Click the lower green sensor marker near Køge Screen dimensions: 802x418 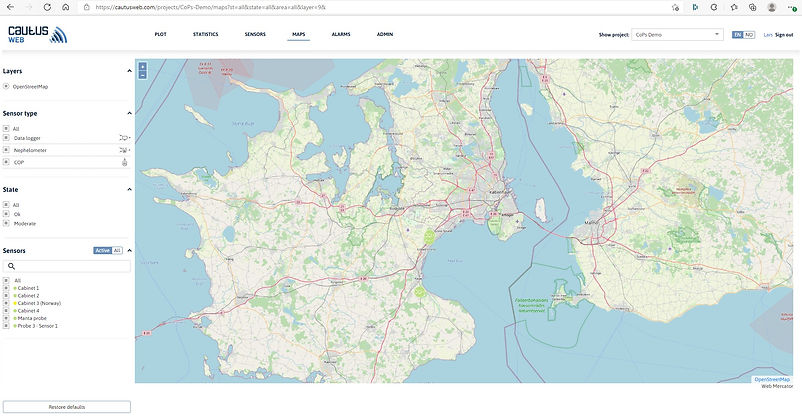click(420, 292)
